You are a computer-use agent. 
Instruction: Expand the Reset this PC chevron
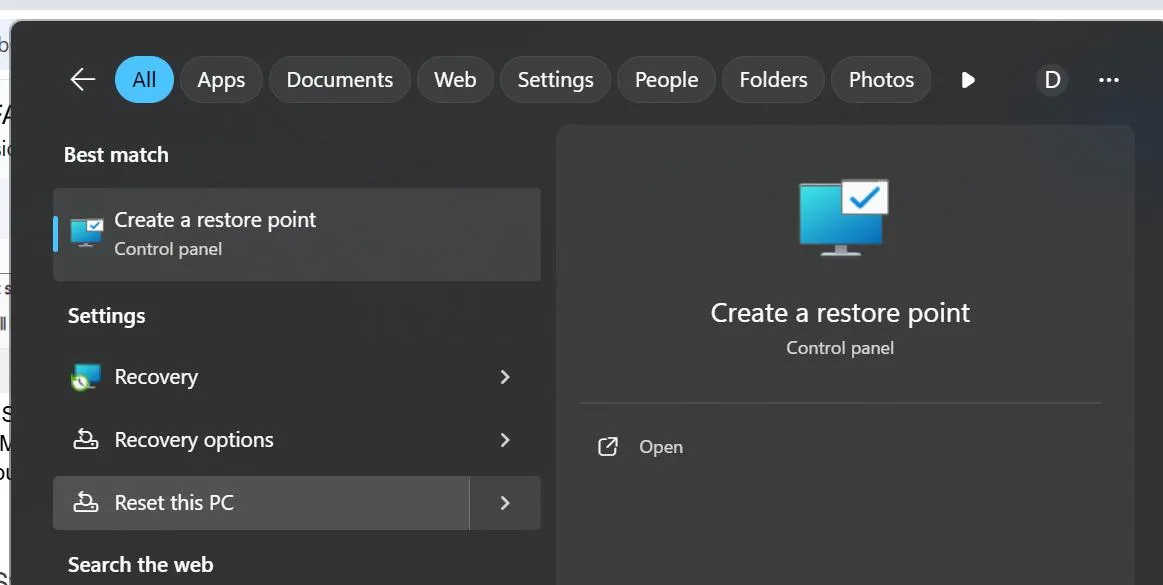pyautogui.click(x=505, y=503)
